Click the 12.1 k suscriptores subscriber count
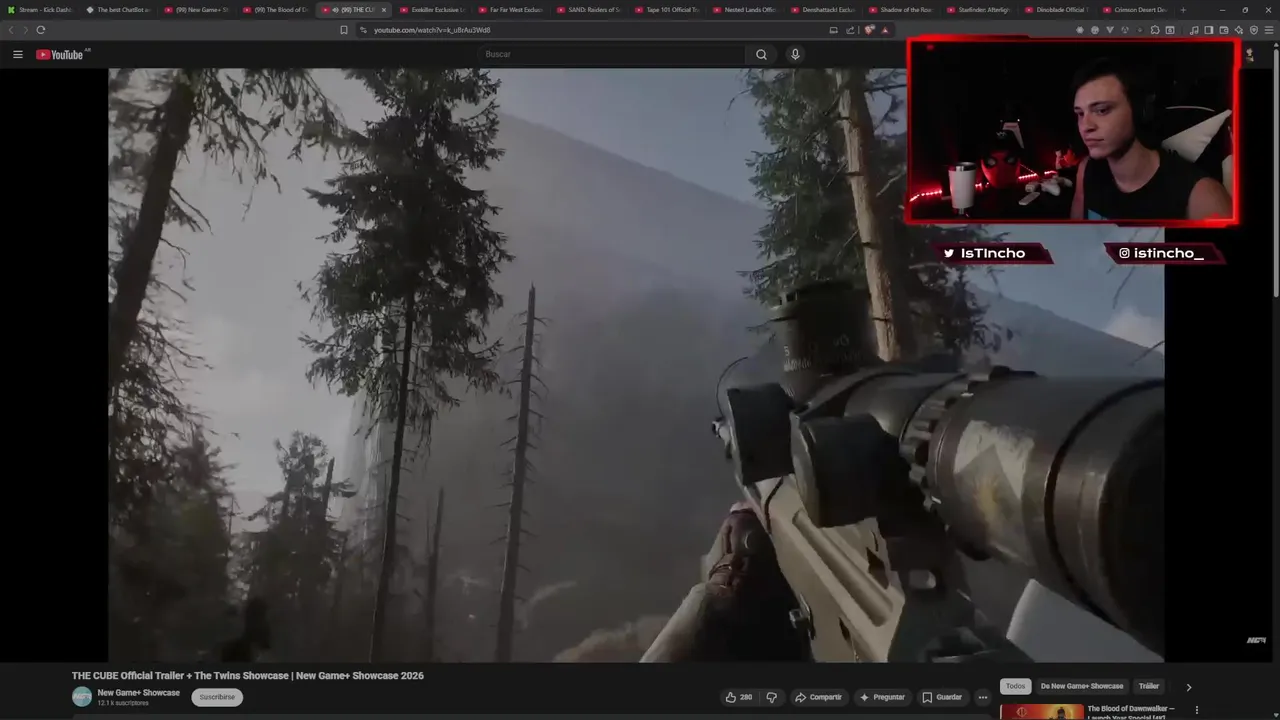The image size is (1280, 720). [x=123, y=703]
